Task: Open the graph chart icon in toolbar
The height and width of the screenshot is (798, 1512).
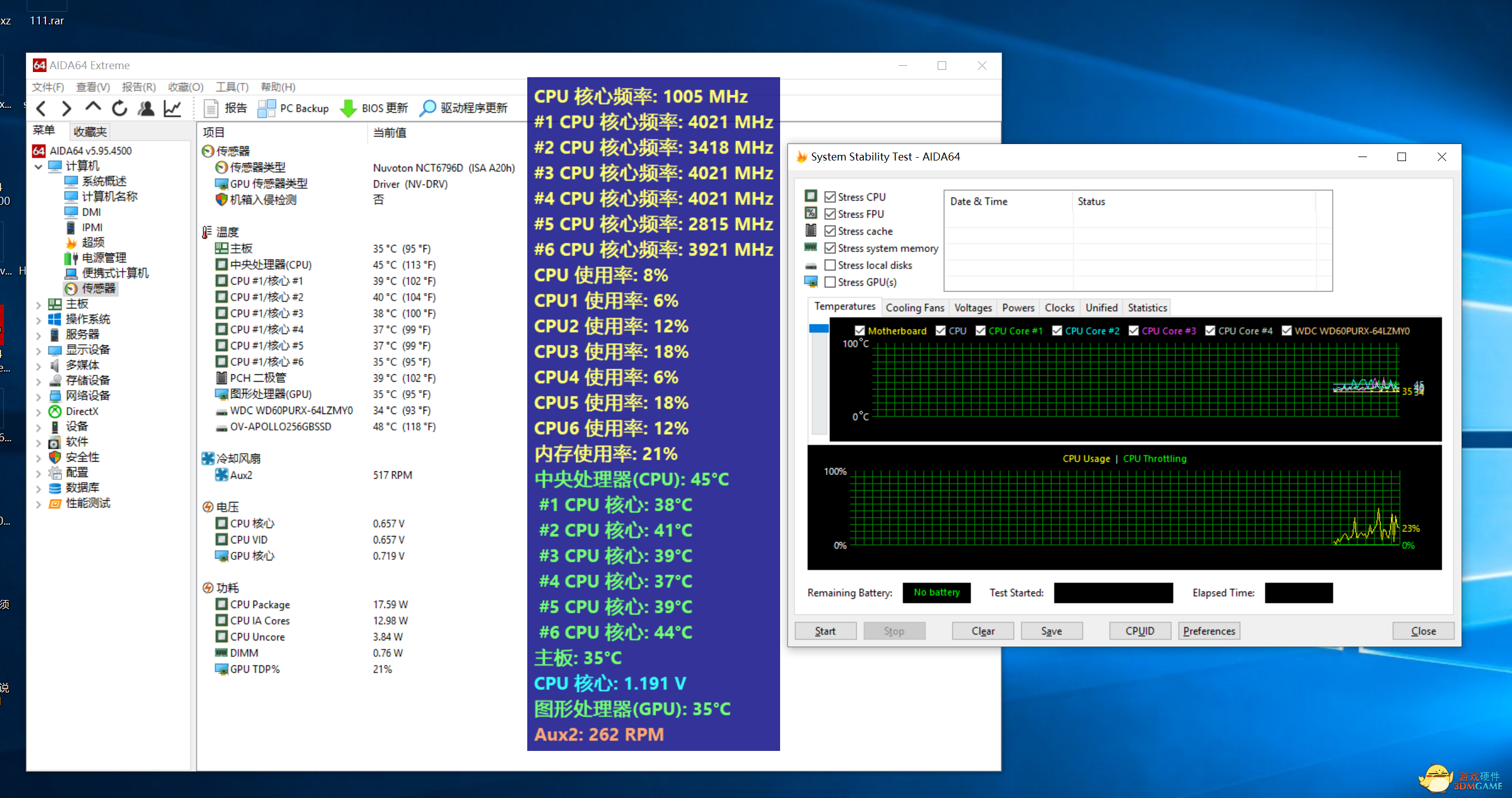Action: click(172, 108)
